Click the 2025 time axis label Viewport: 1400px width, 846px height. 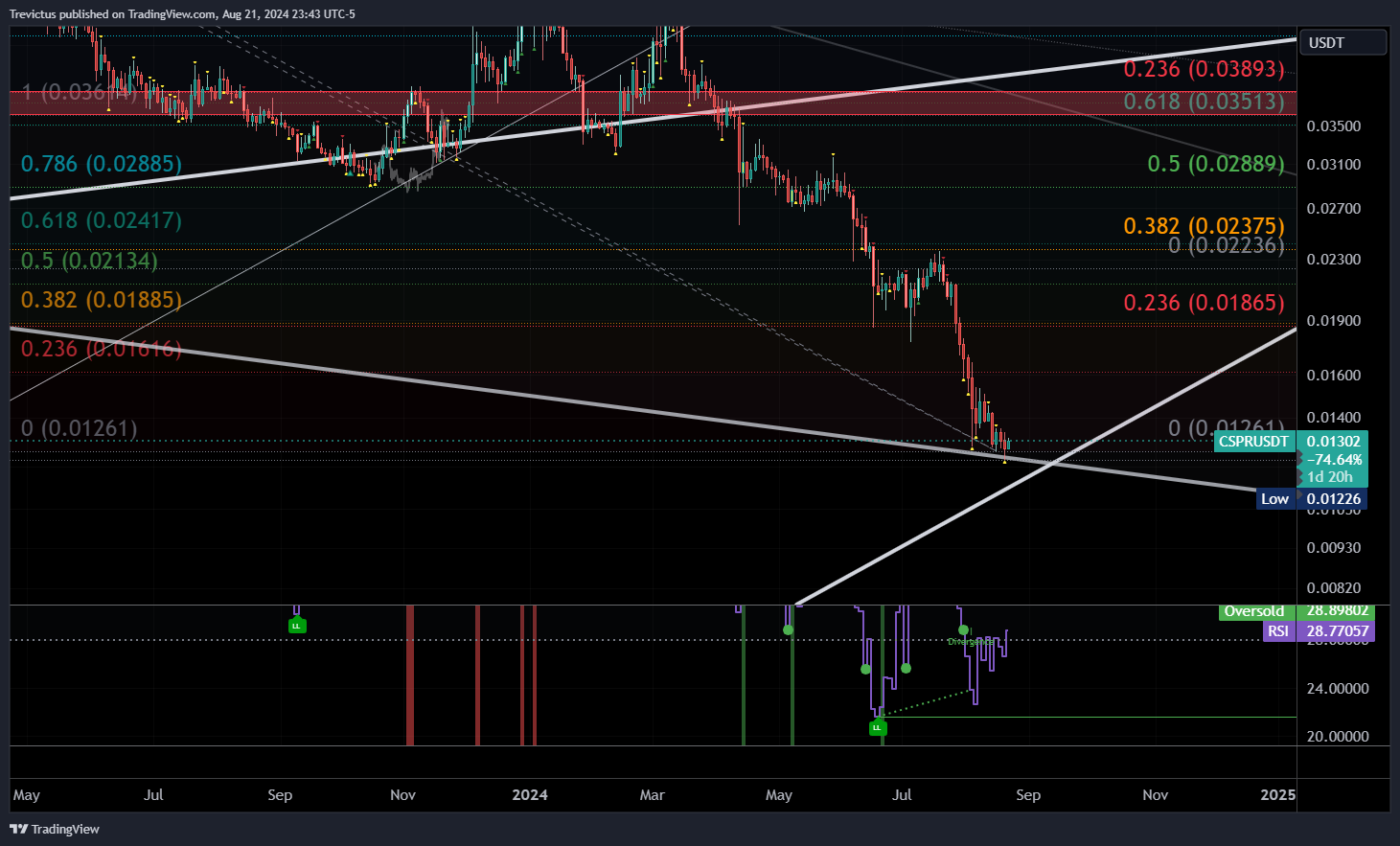coord(1277,795)
